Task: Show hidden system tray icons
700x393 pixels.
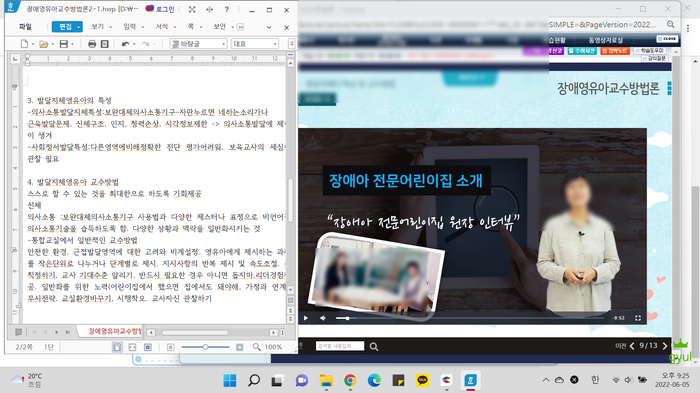Action: tap(546, 380)
